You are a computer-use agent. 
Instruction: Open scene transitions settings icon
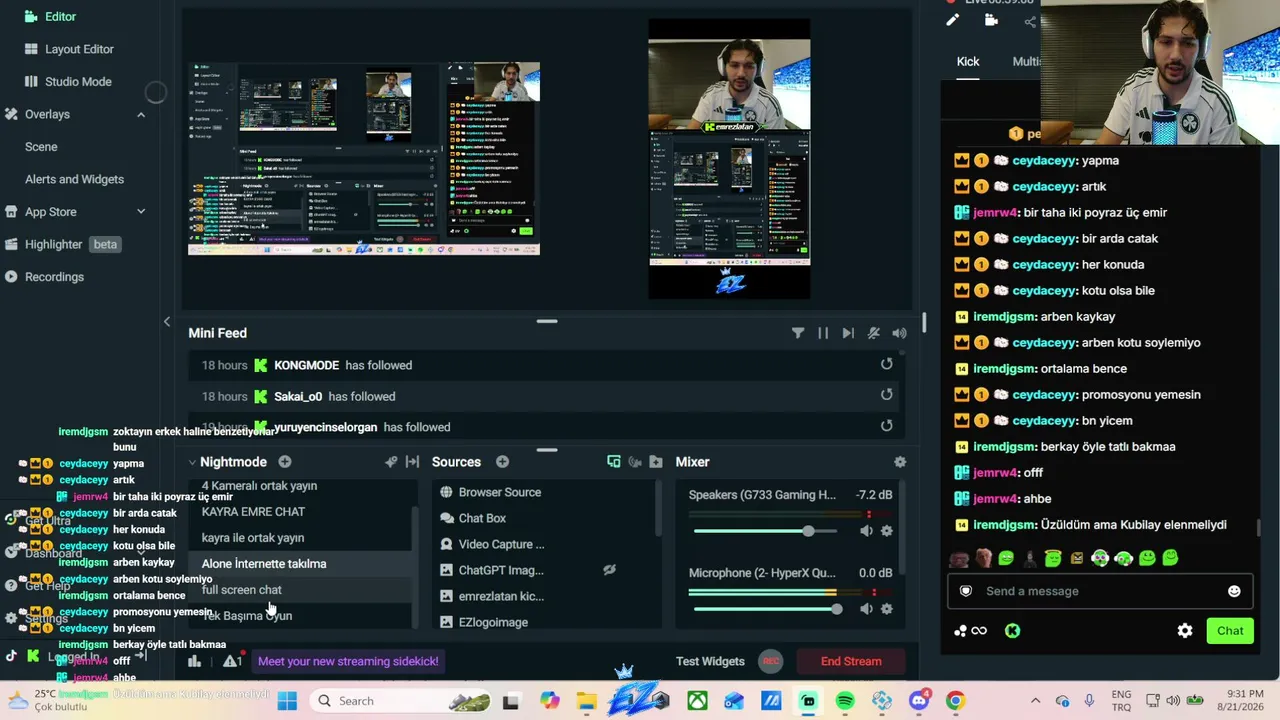pos(391,462)
